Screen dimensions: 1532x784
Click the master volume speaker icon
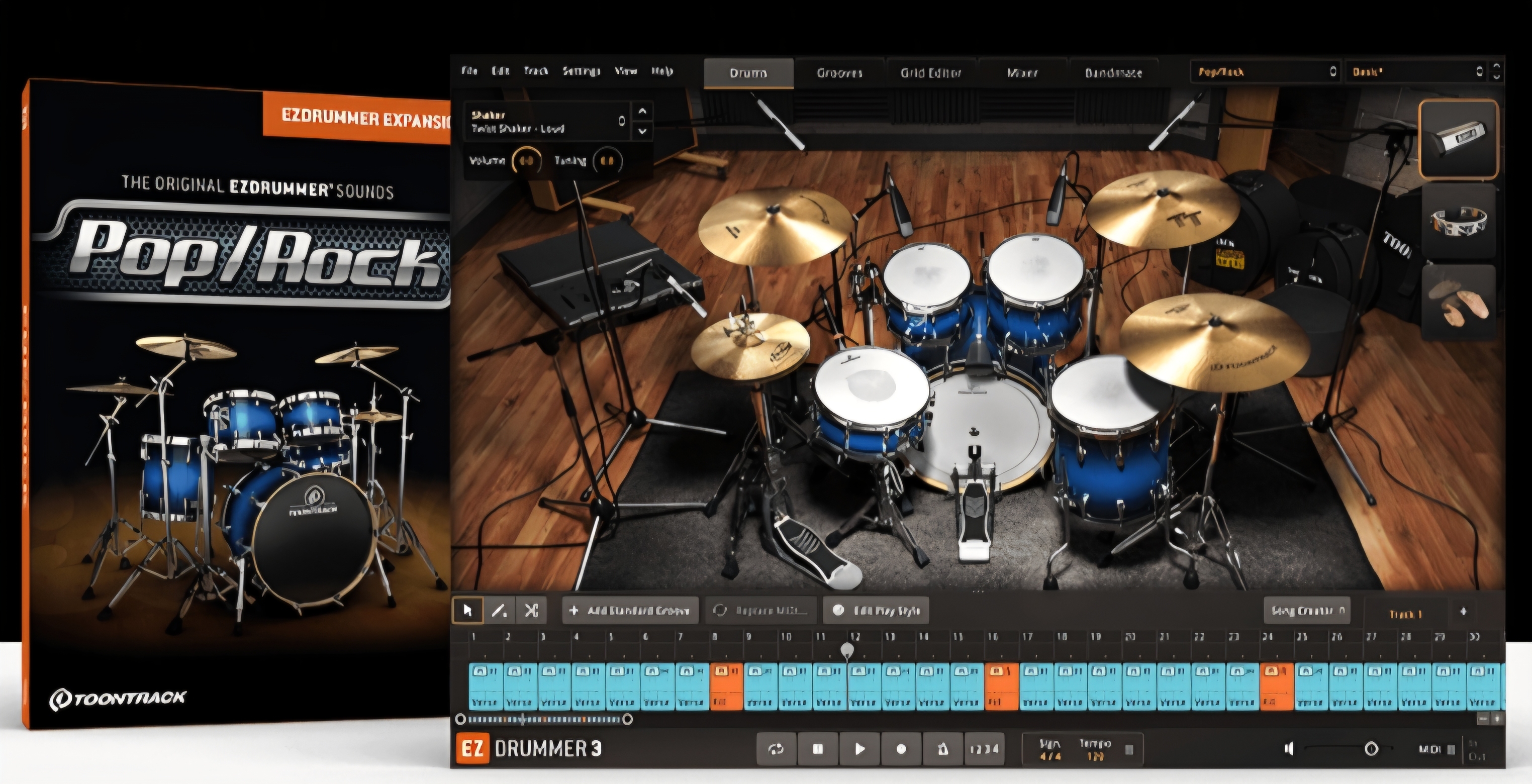pos(1289,748)
